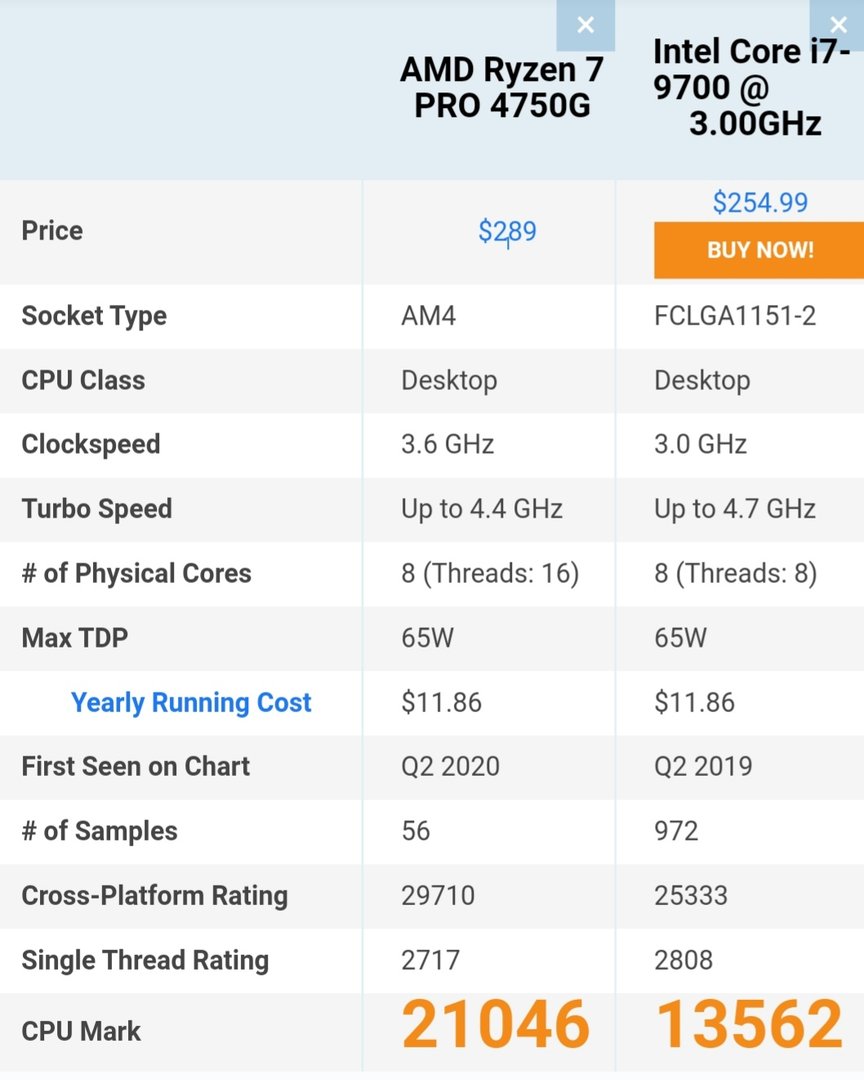Open the $289 price link for AMD
864x1080 pixels.
[x=506, y=231]
